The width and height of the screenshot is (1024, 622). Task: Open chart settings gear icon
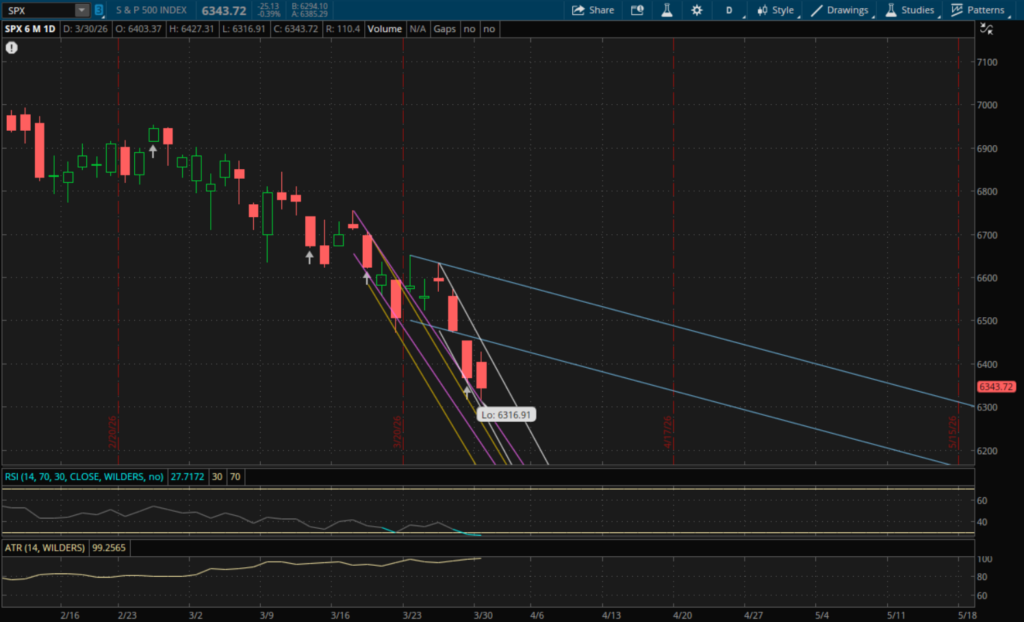[x=696, y=10]
